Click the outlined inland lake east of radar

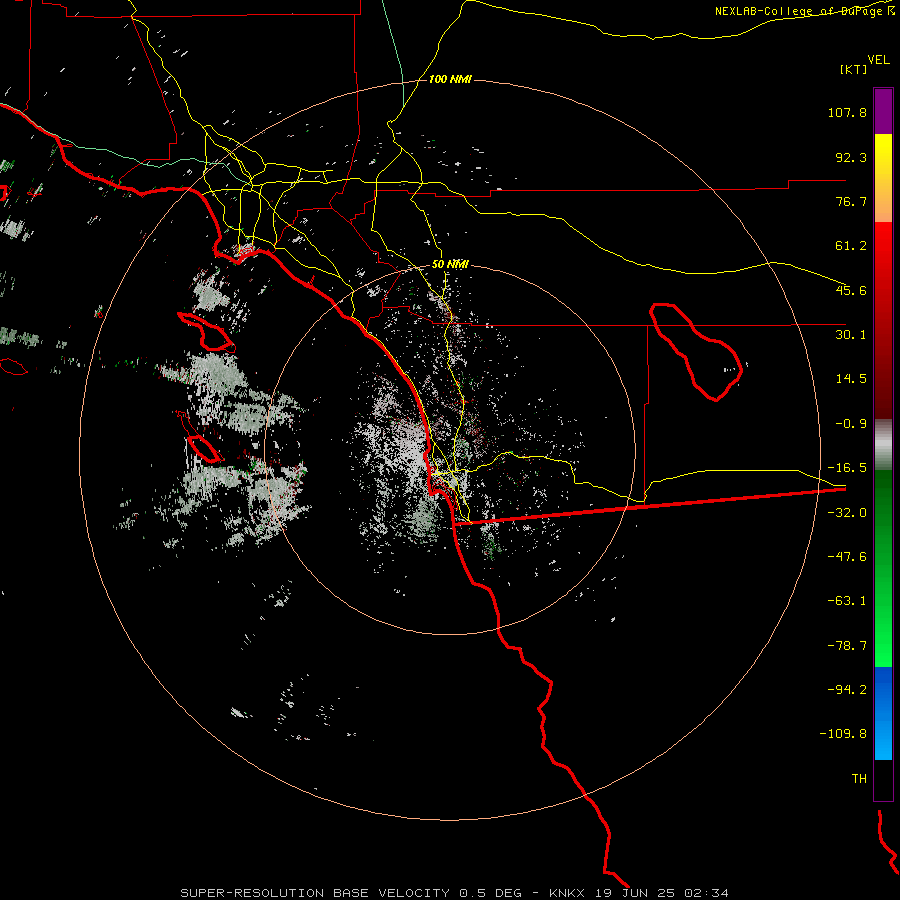(x=696, y=351)
